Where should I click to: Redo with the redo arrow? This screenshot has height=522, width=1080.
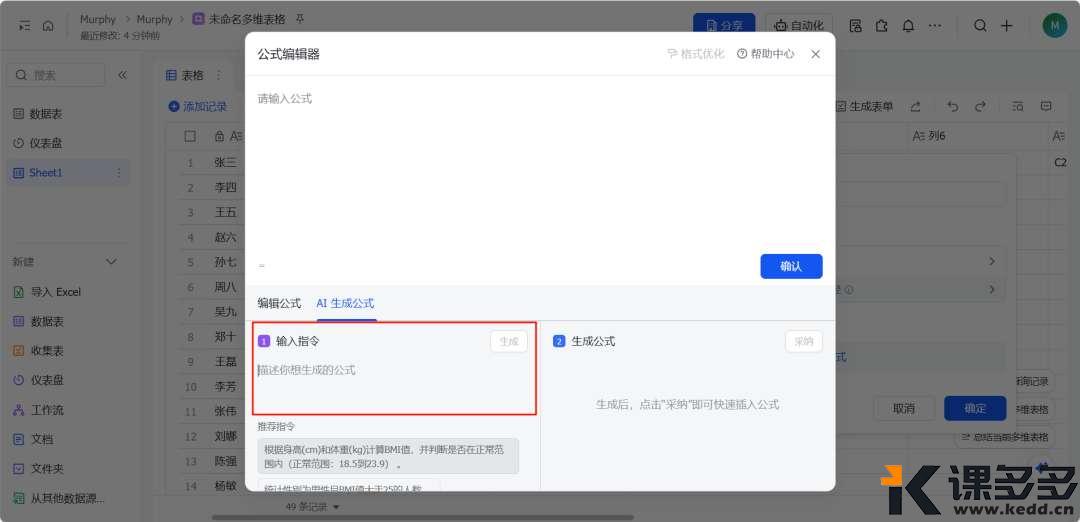980,107
